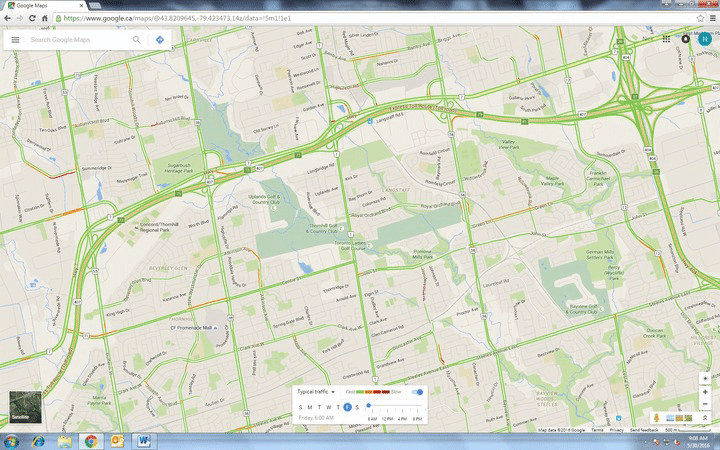Click the Send feedback link
Viewport: 720px width, 450px height.
645,430
